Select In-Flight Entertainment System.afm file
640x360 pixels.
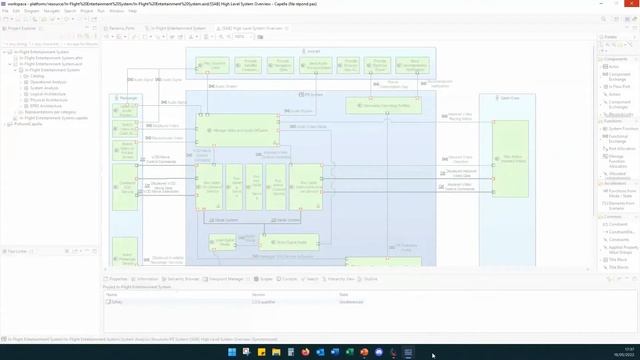[51, 58]
